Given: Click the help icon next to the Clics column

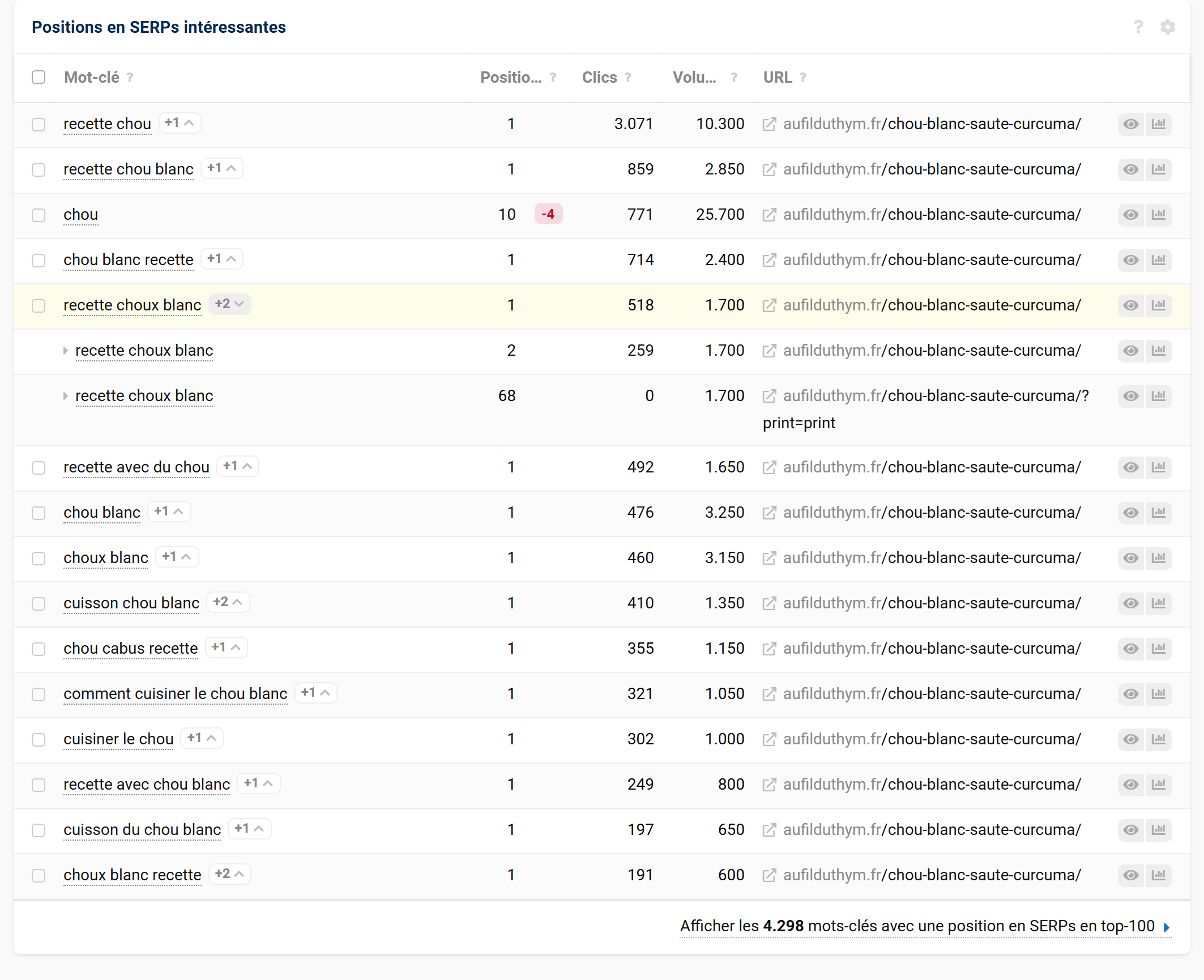Looking at the screenshot, I should (627, 78).
